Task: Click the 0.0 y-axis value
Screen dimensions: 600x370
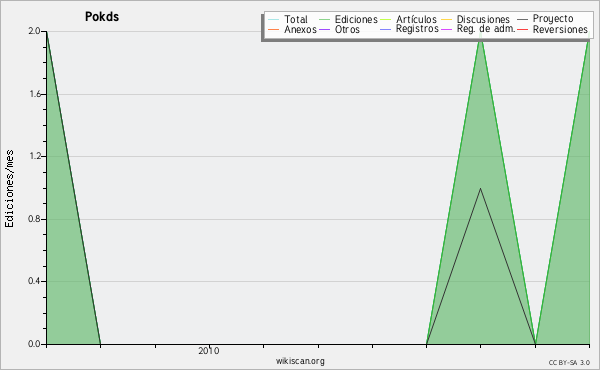Action: 34,344
